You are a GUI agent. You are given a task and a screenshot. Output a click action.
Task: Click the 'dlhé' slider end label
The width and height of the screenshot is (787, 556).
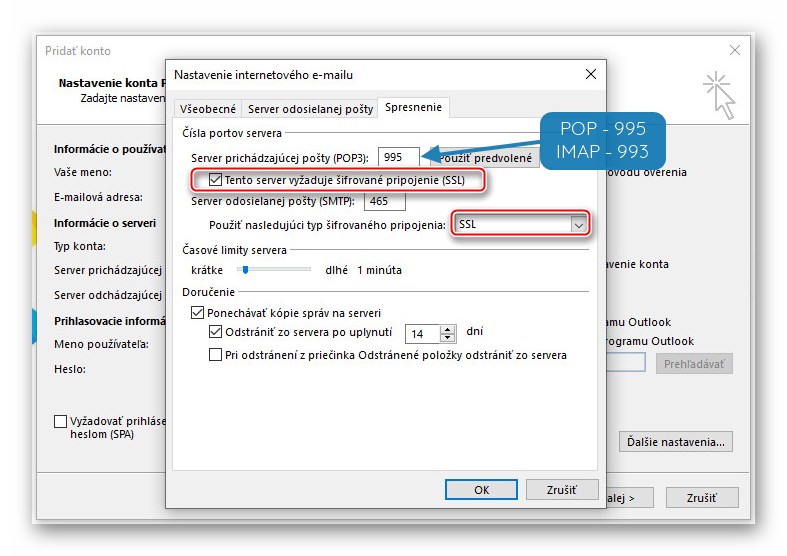336,270
